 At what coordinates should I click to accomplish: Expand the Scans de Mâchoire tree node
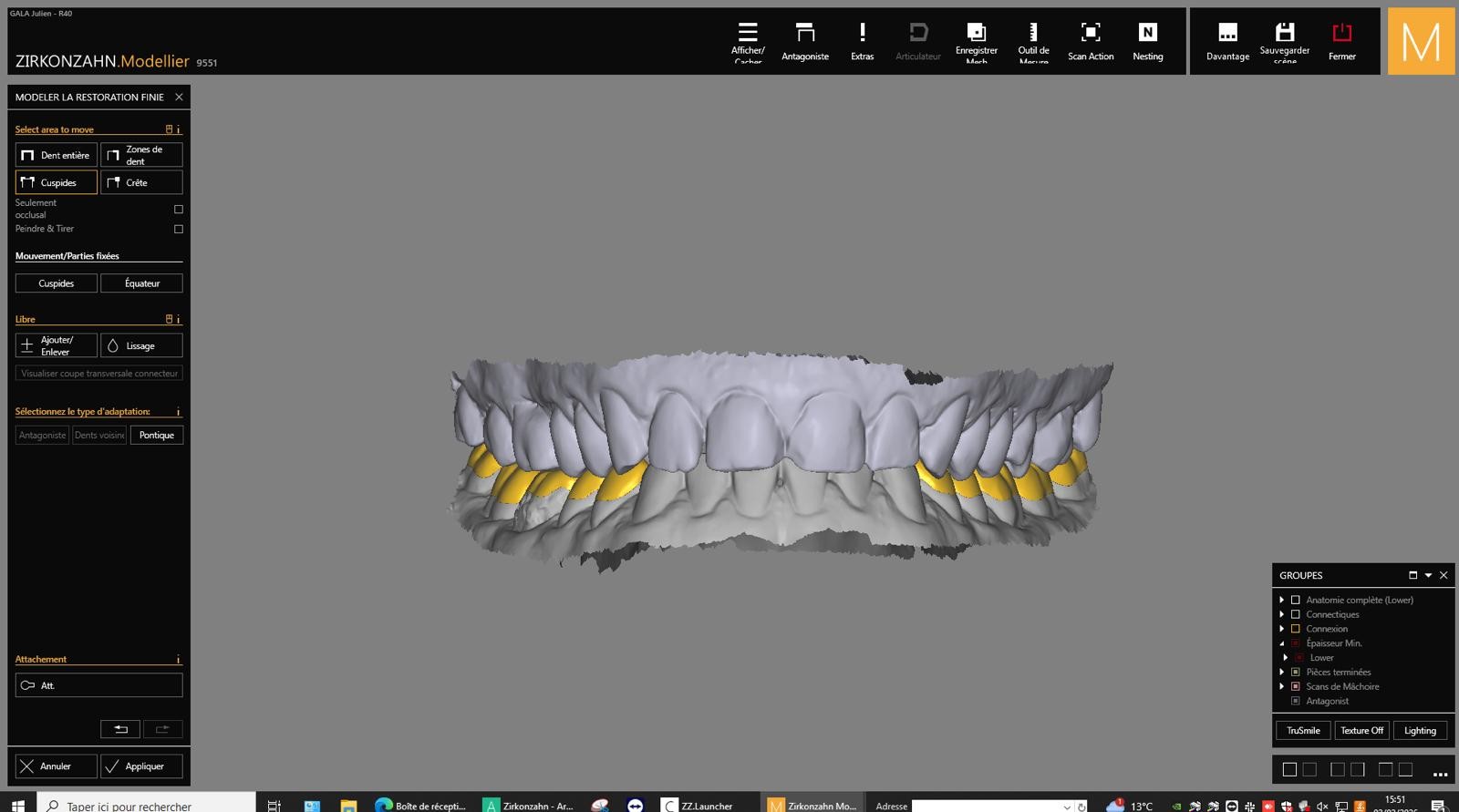tap(1281, 686)
